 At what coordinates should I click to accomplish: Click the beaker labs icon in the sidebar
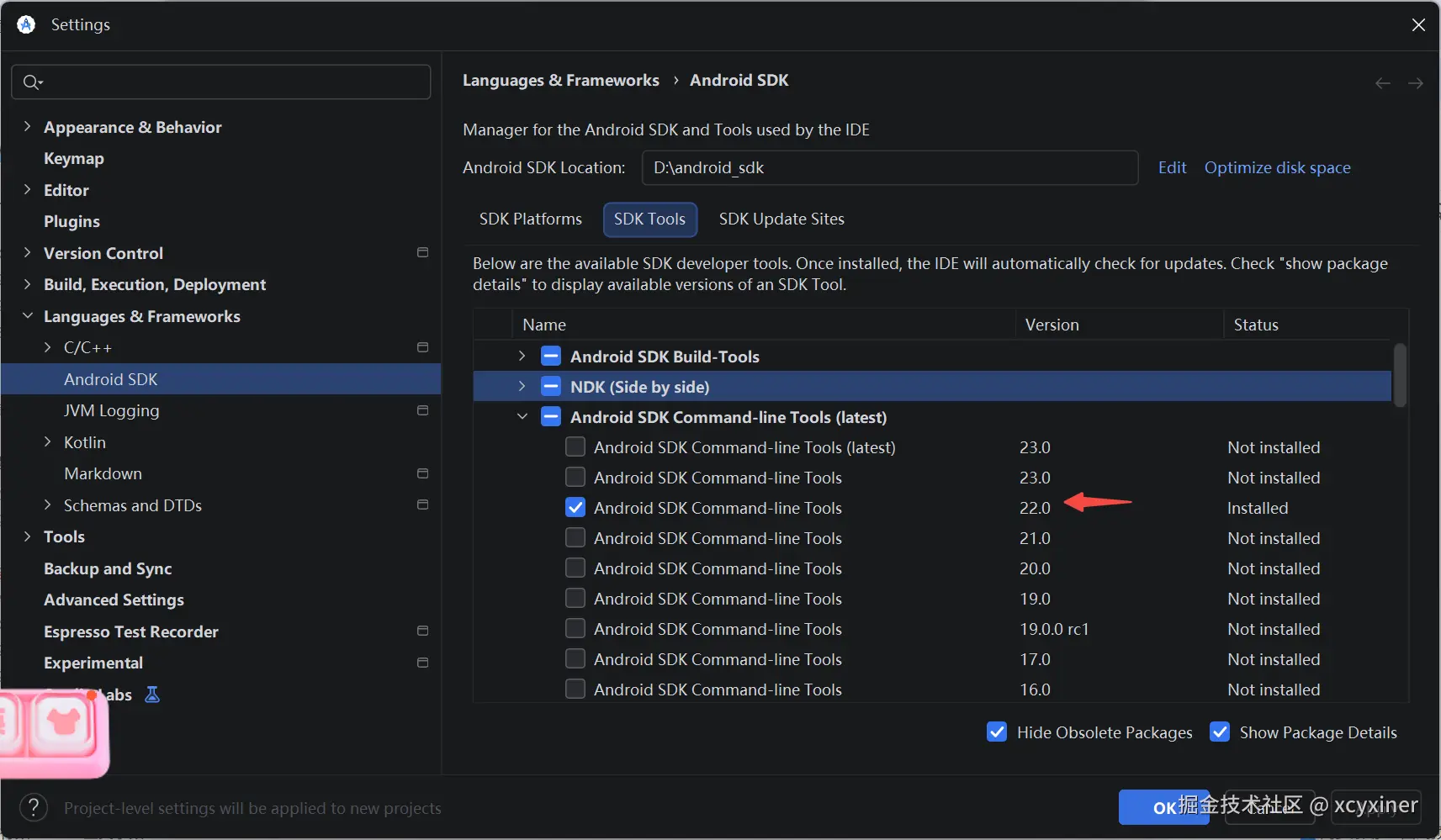152,695
